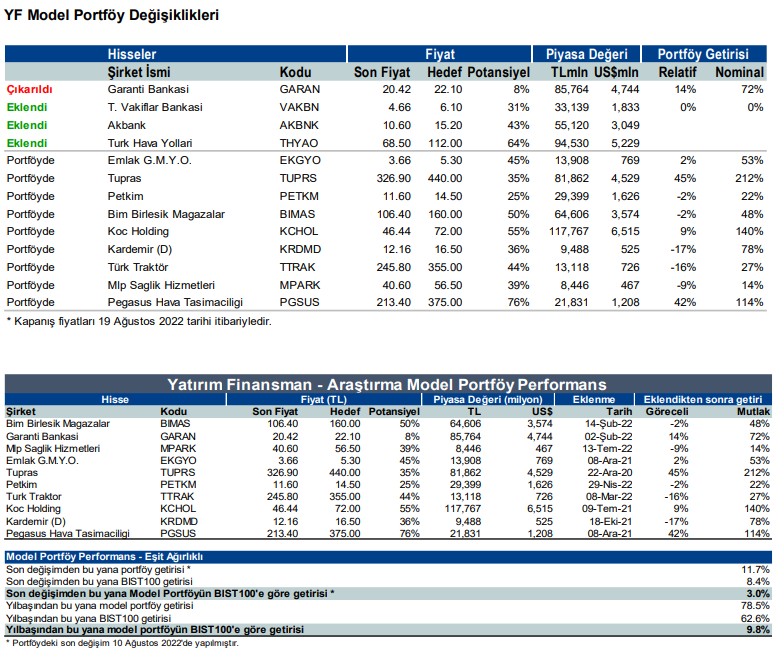Click the closing prices footnote of 19 Ağustos 2022
The image size is (779, 653).
coord(139,322)
